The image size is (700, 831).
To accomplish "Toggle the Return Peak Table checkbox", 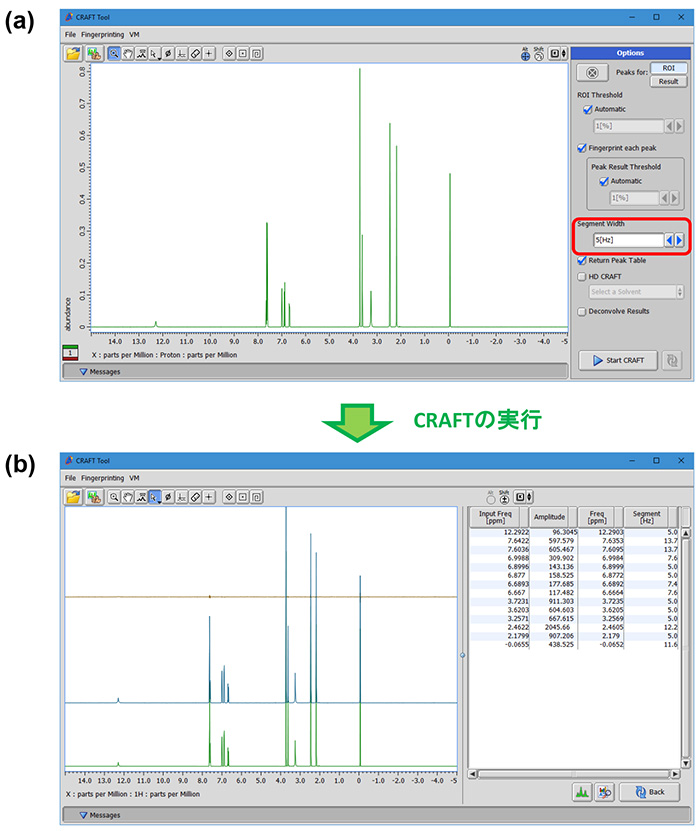I will click(x=582, y=260).
